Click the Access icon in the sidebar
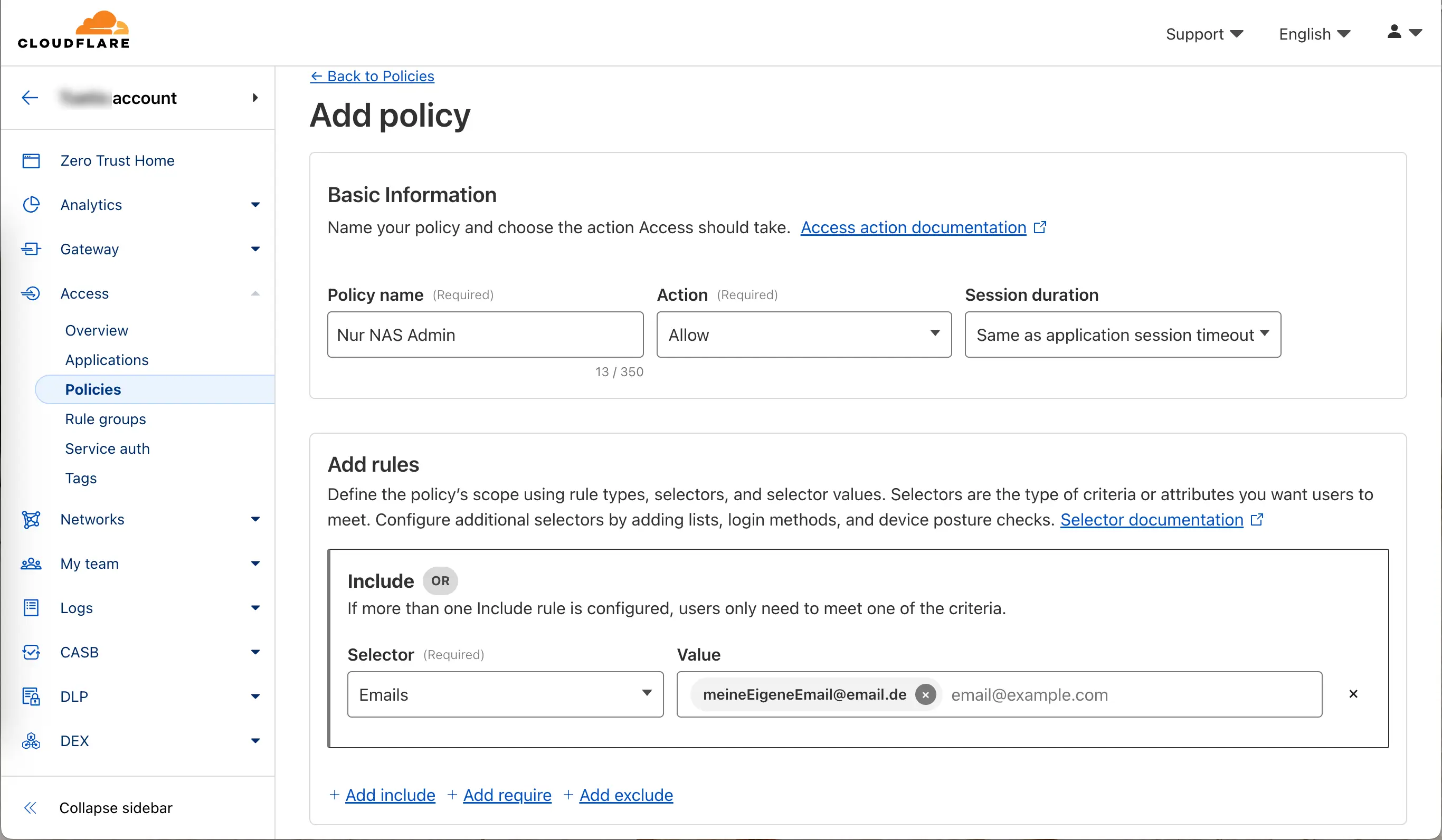 [31, 293]
